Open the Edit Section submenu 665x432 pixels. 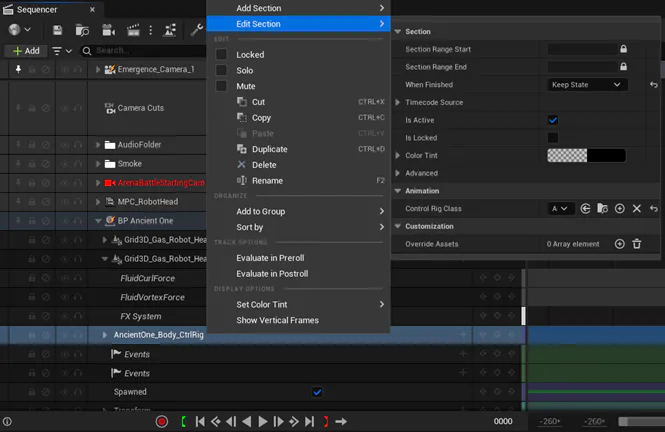click(298, 24)
